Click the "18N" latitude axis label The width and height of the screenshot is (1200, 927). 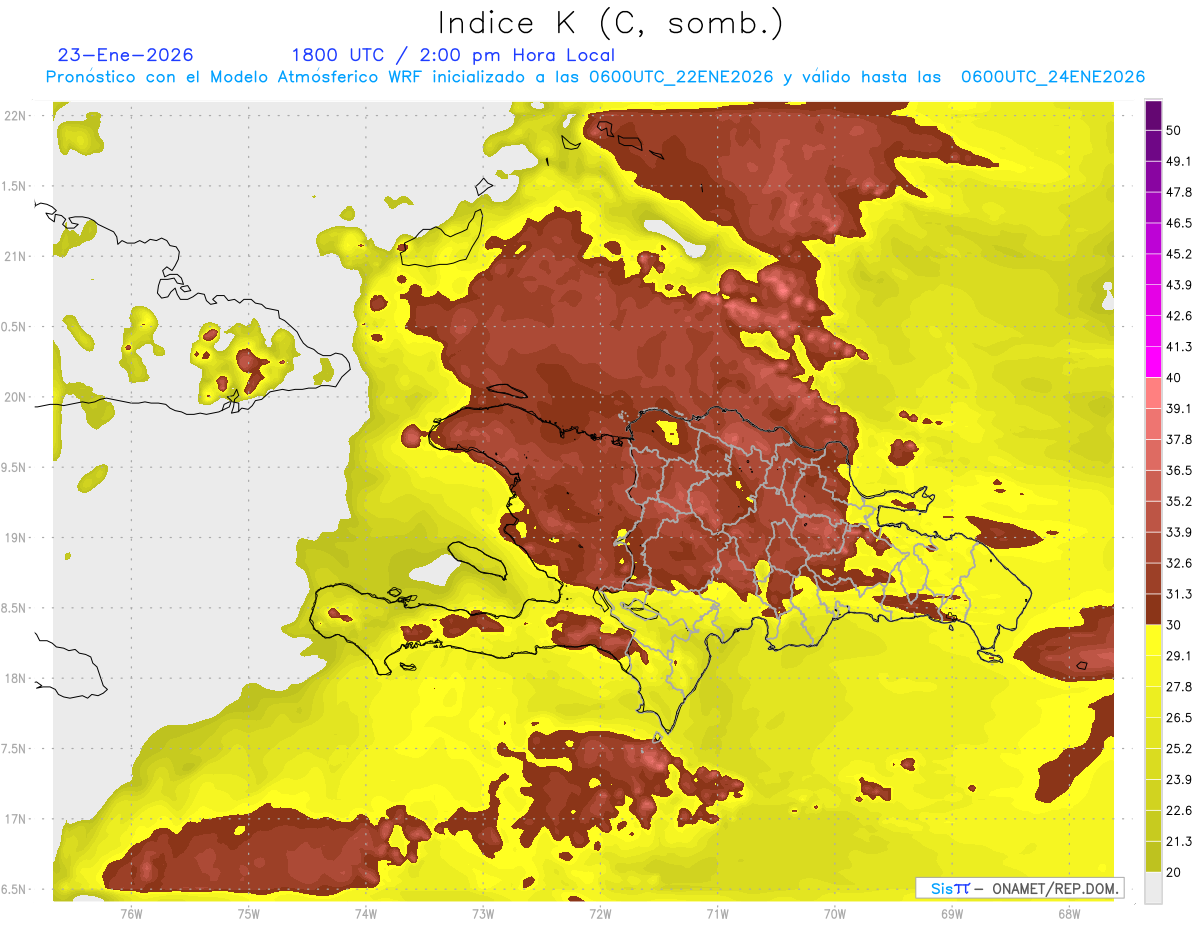coord(15,679)
